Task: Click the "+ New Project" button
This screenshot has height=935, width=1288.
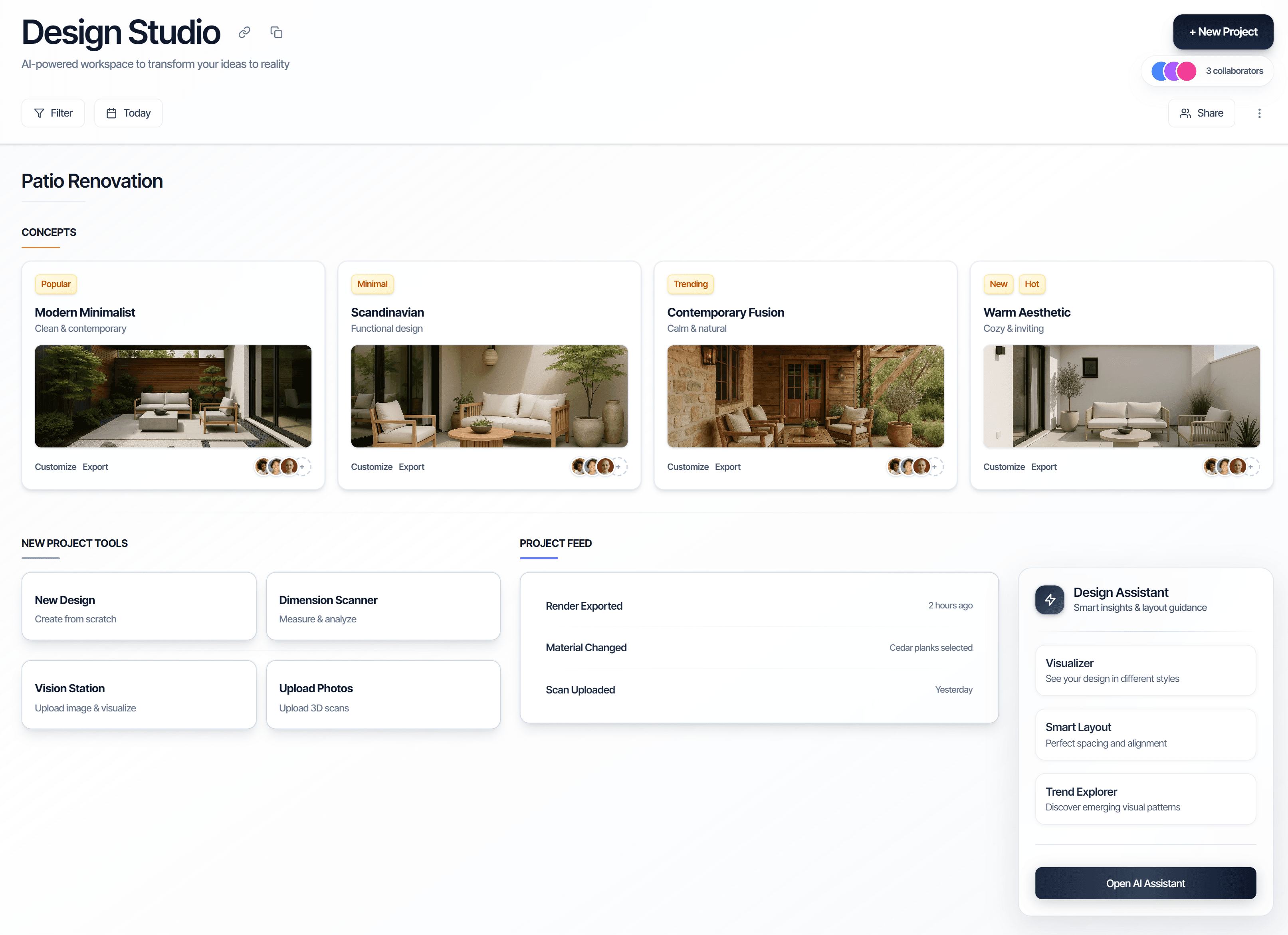Action: click(1223, 32)
